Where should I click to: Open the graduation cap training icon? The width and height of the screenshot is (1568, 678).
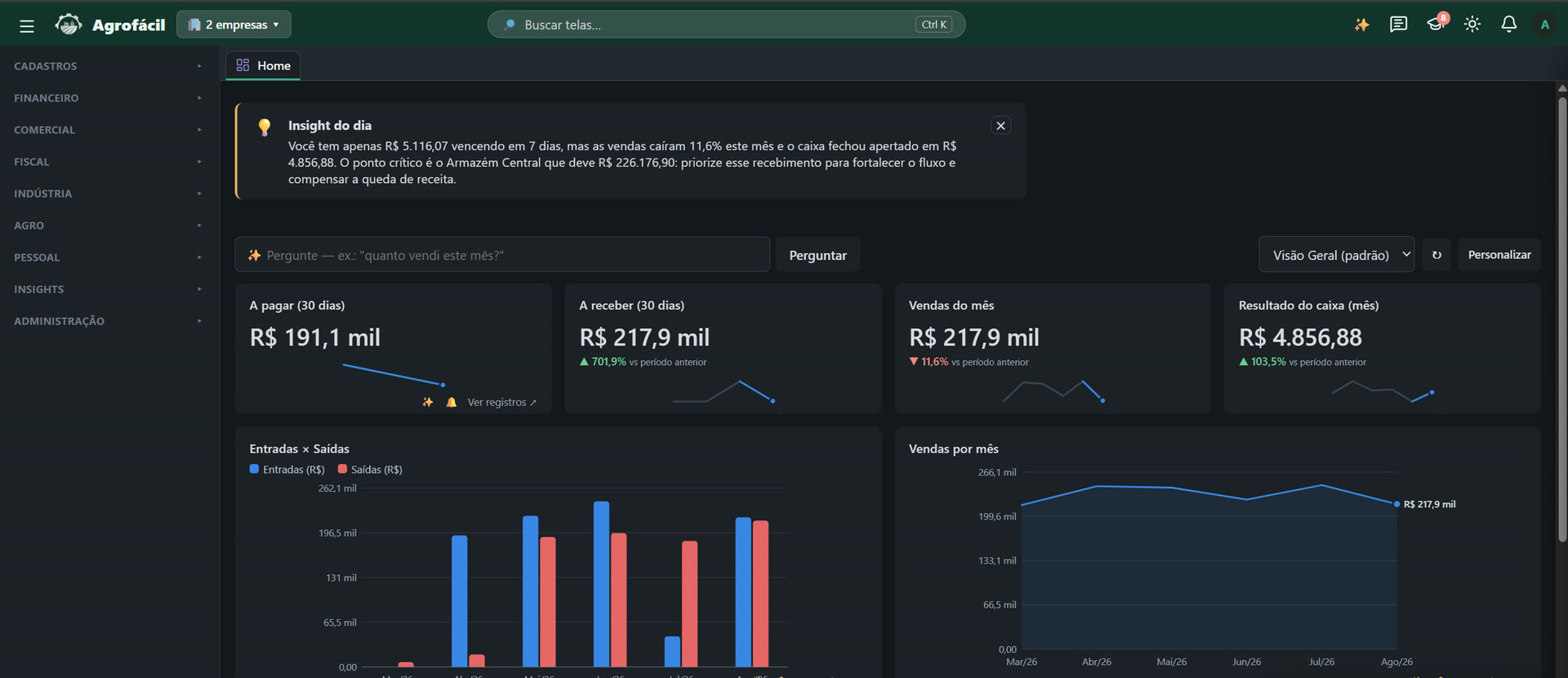click(1435, 25)
